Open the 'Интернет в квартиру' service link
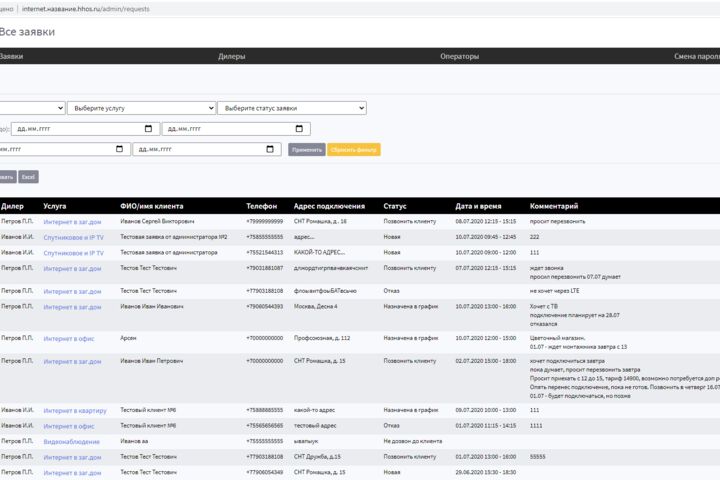The width and height of the screenshot is (720, 480). click(x=75, y=411)
